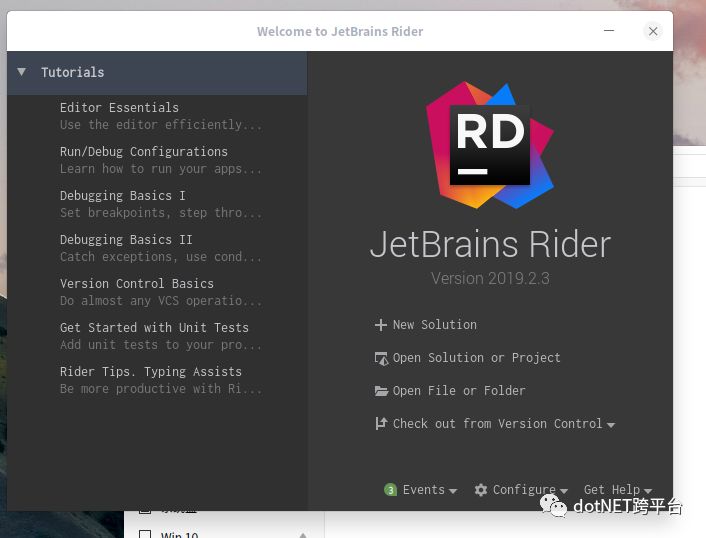Viewport: 706px width, 538px height.
Task: Open Run/Debug Configurations tutorial
Action: coord(144,152)
